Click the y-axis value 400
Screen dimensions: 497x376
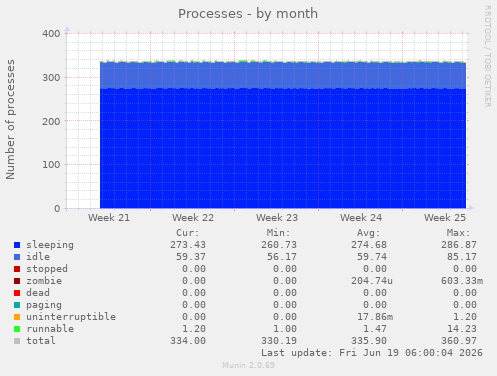pyautogui.click(x=51, y=34)
